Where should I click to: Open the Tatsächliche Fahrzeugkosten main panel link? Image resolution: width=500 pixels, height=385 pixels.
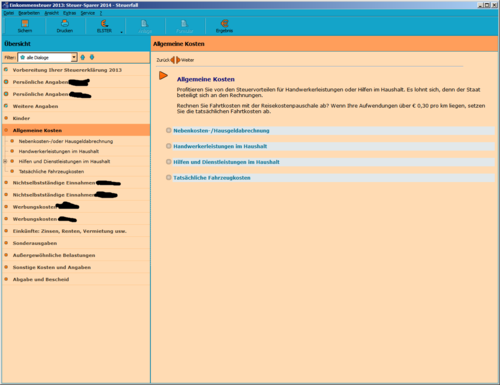point(212,178)
